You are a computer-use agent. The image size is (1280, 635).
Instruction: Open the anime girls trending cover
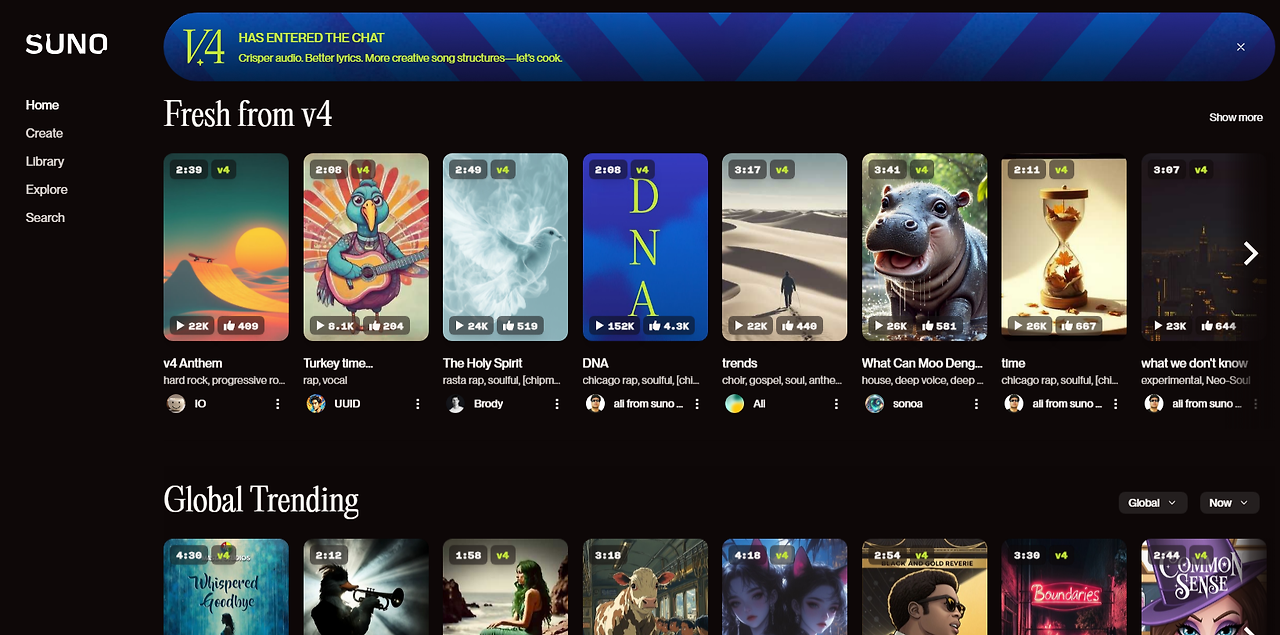785,587
